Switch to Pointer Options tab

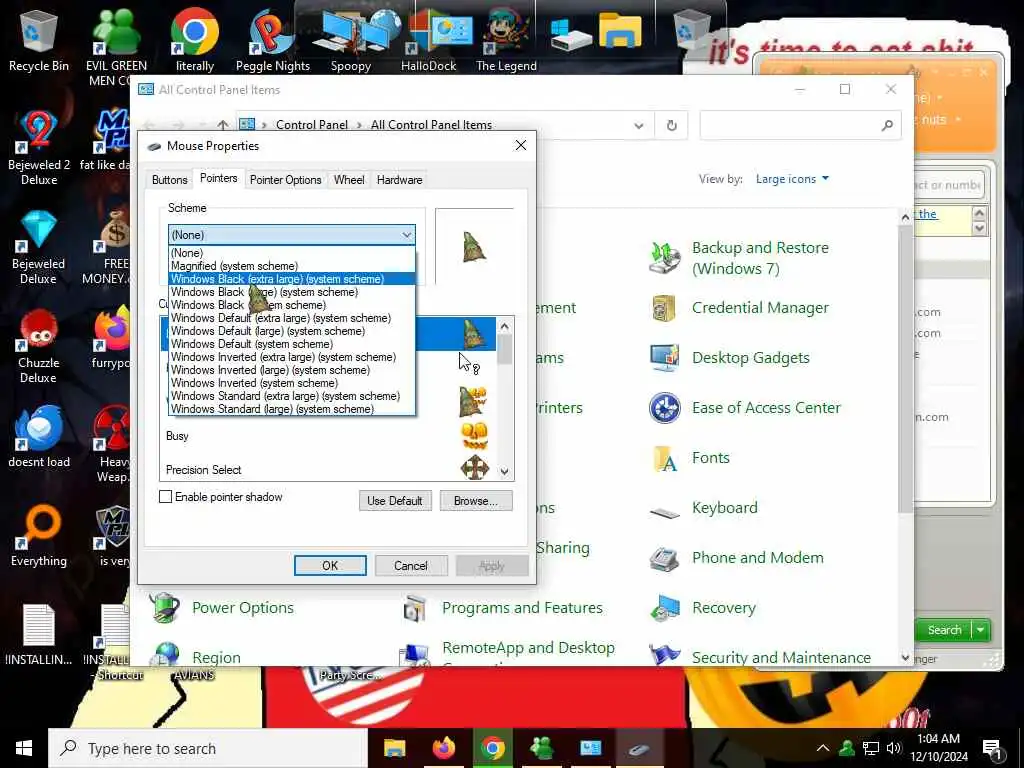tap(285, 180)
